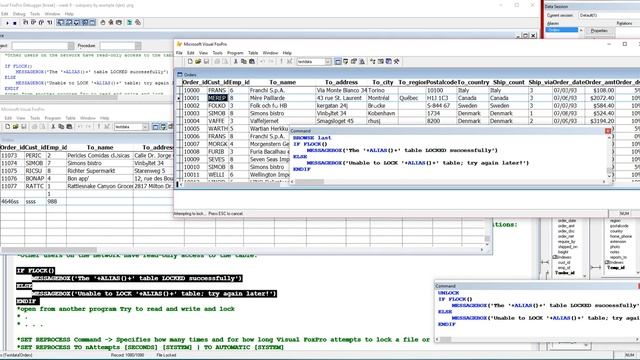Select the highlighted MEREP cell
640x360 pixels.
coord(217,98)
